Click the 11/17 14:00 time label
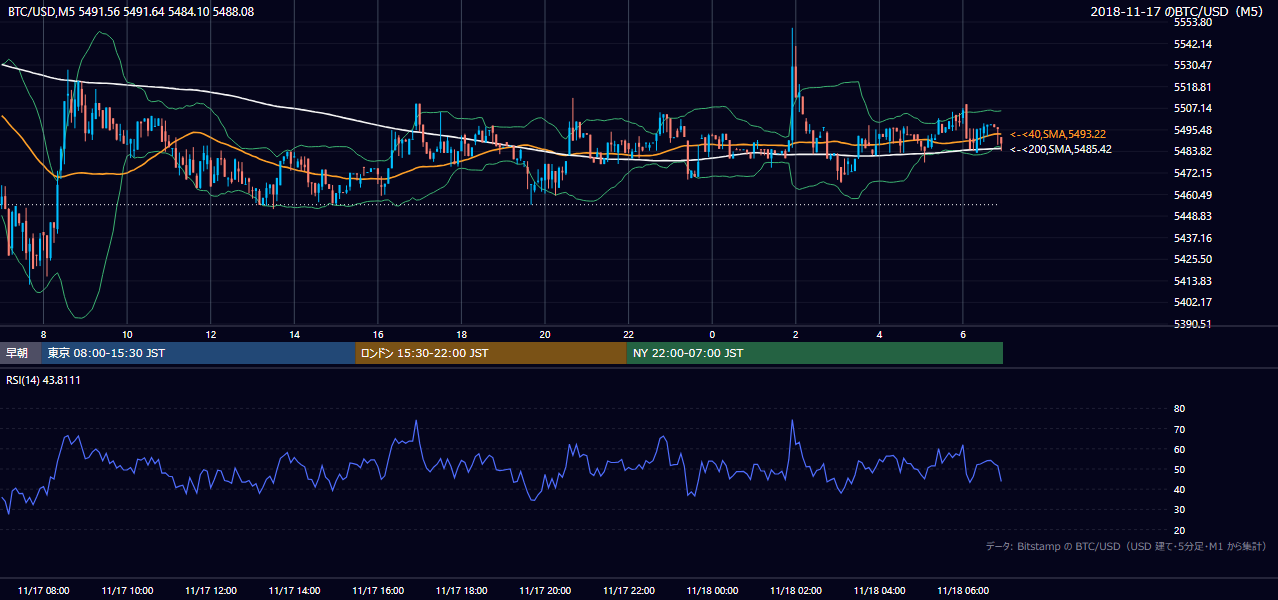Image resolution: width=1278 pixels, height=600 pixels. click(294, 590)
